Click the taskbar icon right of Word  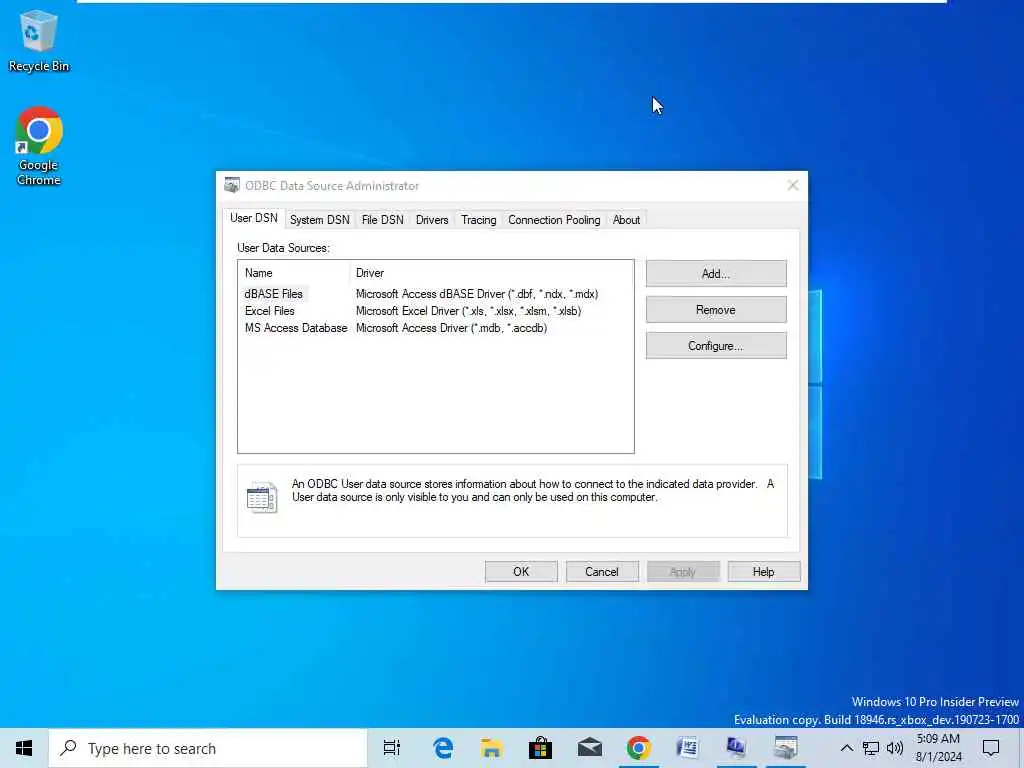(x=737, y=748)
